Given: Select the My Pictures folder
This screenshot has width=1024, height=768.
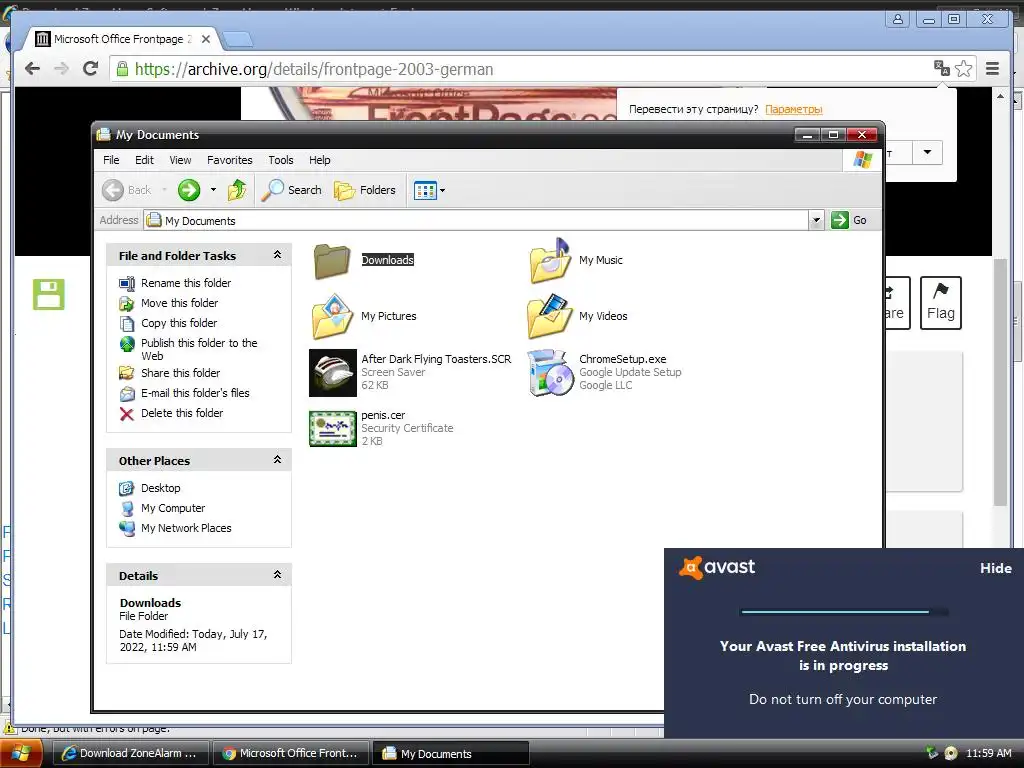Looking at the screenshot, I should [x=364, y=316].
